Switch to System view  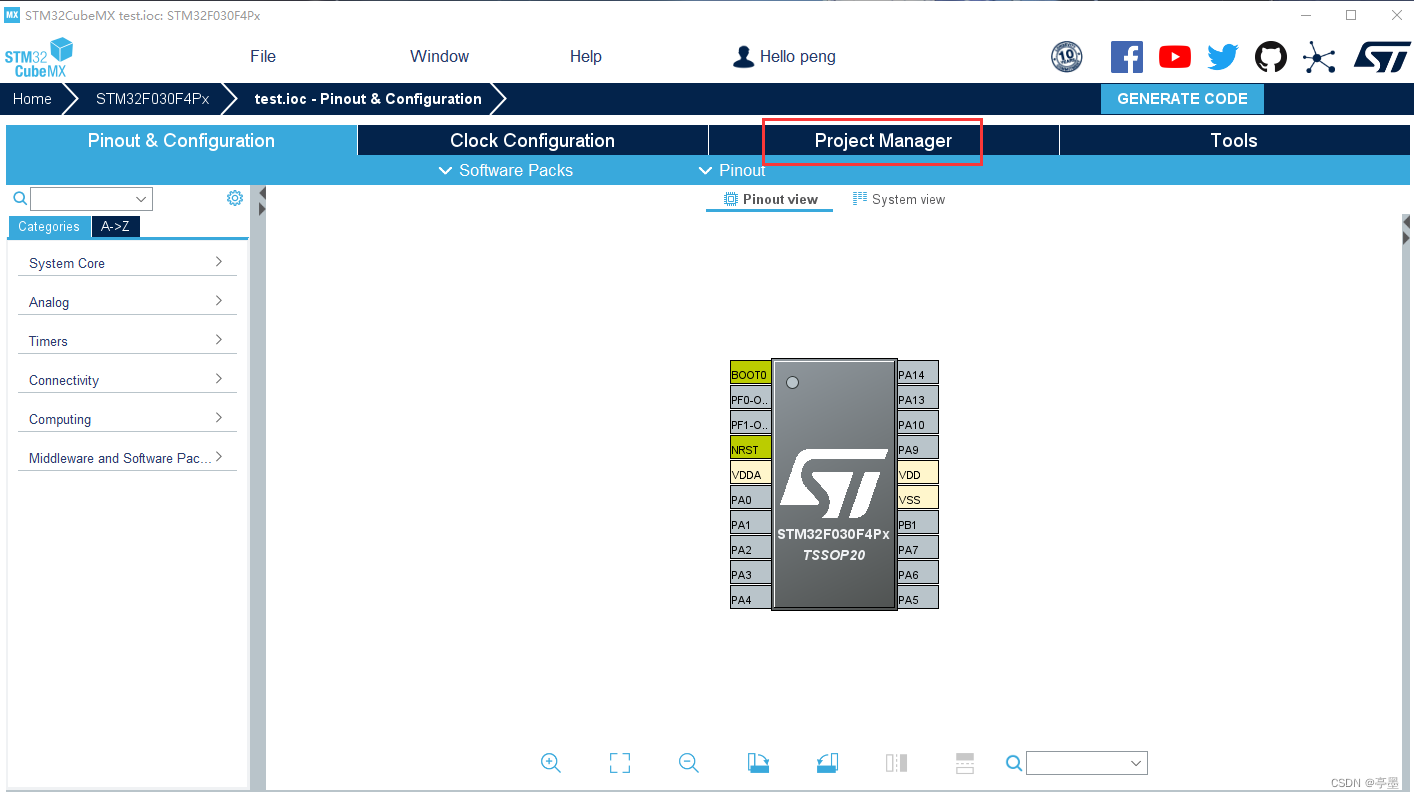tap(899, 200)
